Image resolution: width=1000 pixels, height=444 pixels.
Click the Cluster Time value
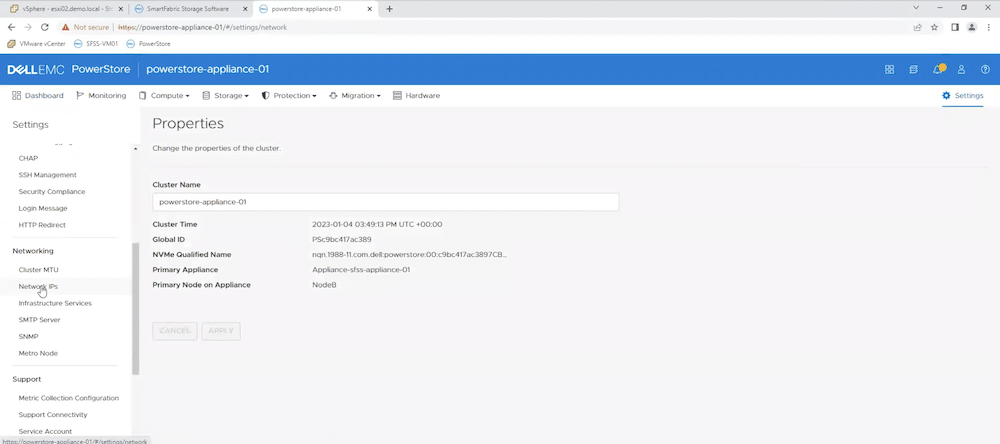pyautogui.click(x=377, y=225)
